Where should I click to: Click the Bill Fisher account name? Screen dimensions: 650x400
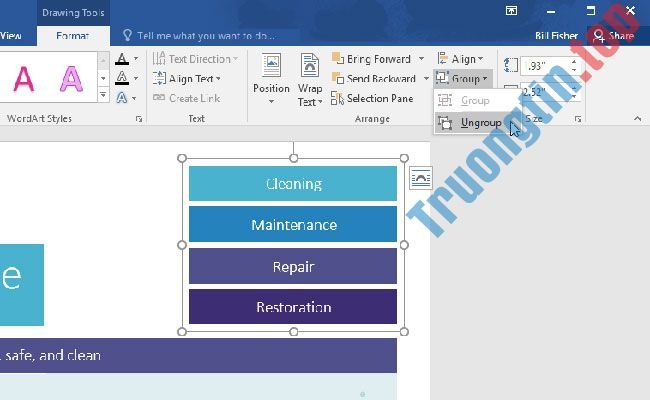556,36
